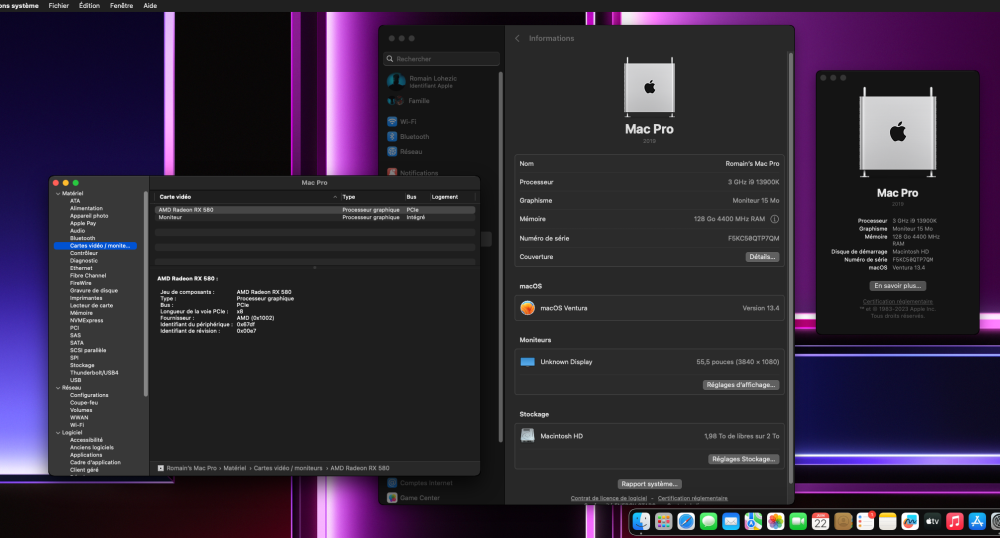The width and height of the screenshot is (1000, 538).
Task: Click the Réseau globe icon in Settings
Action: point(392,152)
